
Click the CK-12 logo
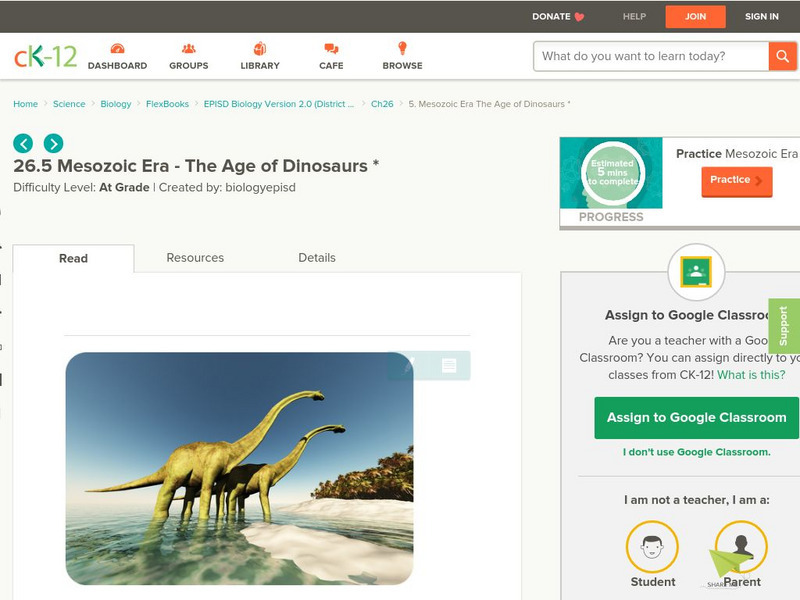[45, 56]
